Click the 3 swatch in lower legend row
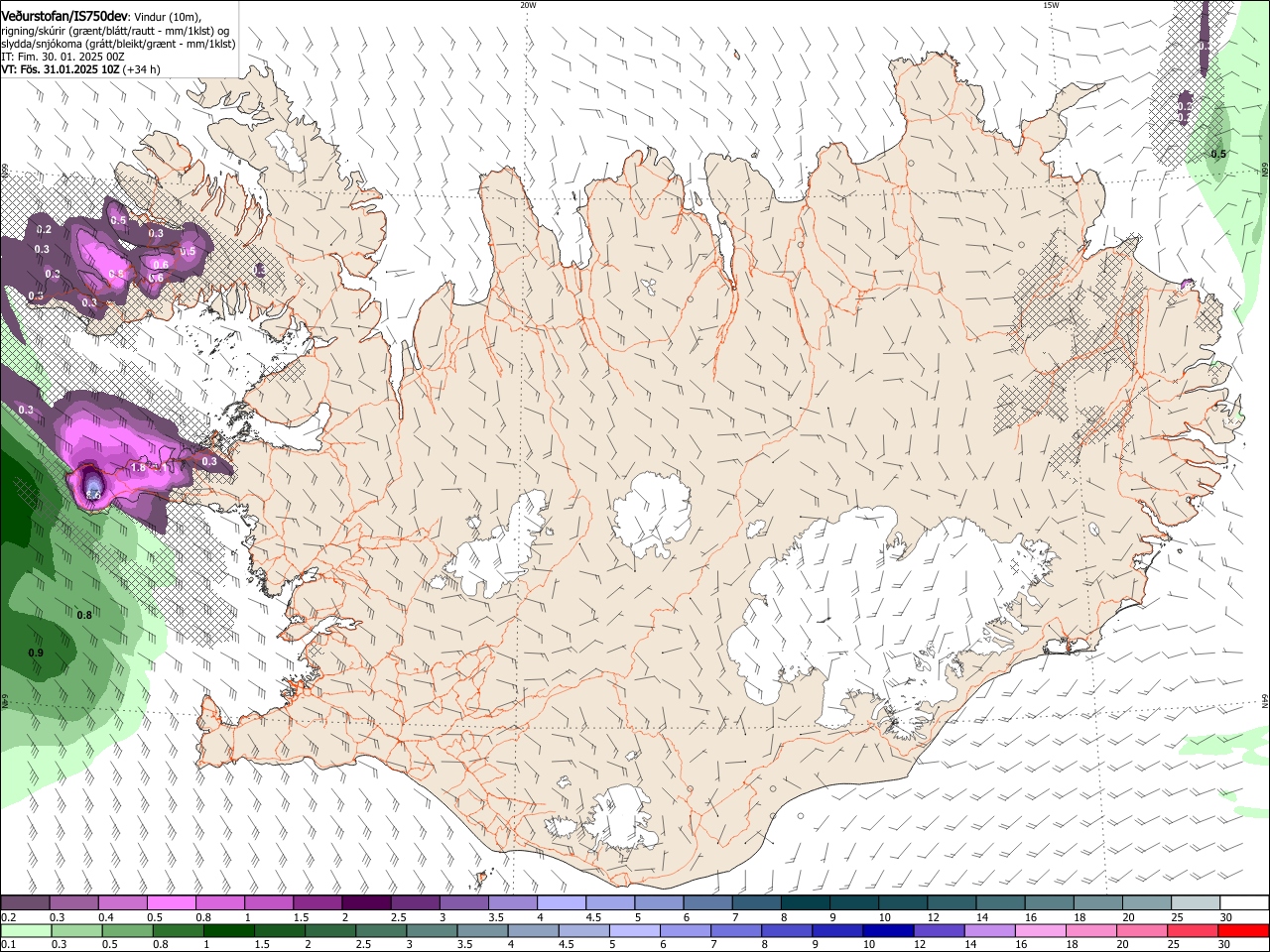The height and width of the screenshot is (952, 1270). [x=431, y=931]
